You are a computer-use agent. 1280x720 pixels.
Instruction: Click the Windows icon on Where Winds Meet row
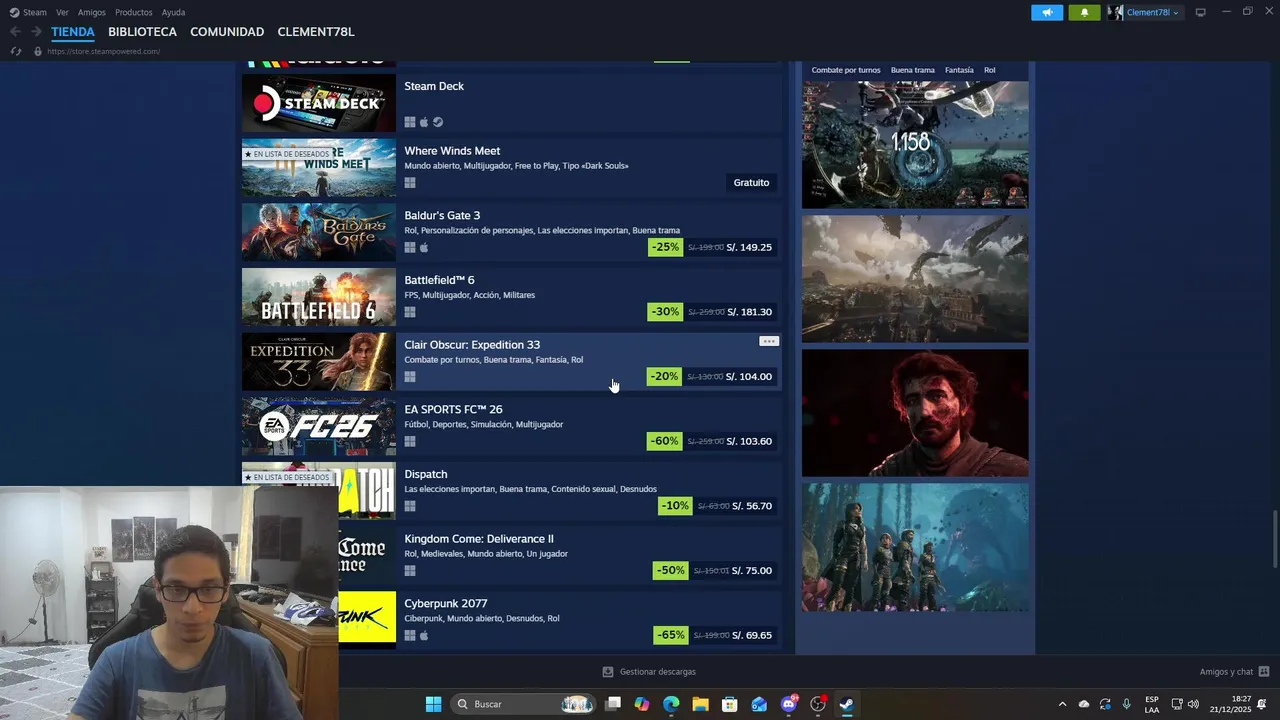pos(410,183)
